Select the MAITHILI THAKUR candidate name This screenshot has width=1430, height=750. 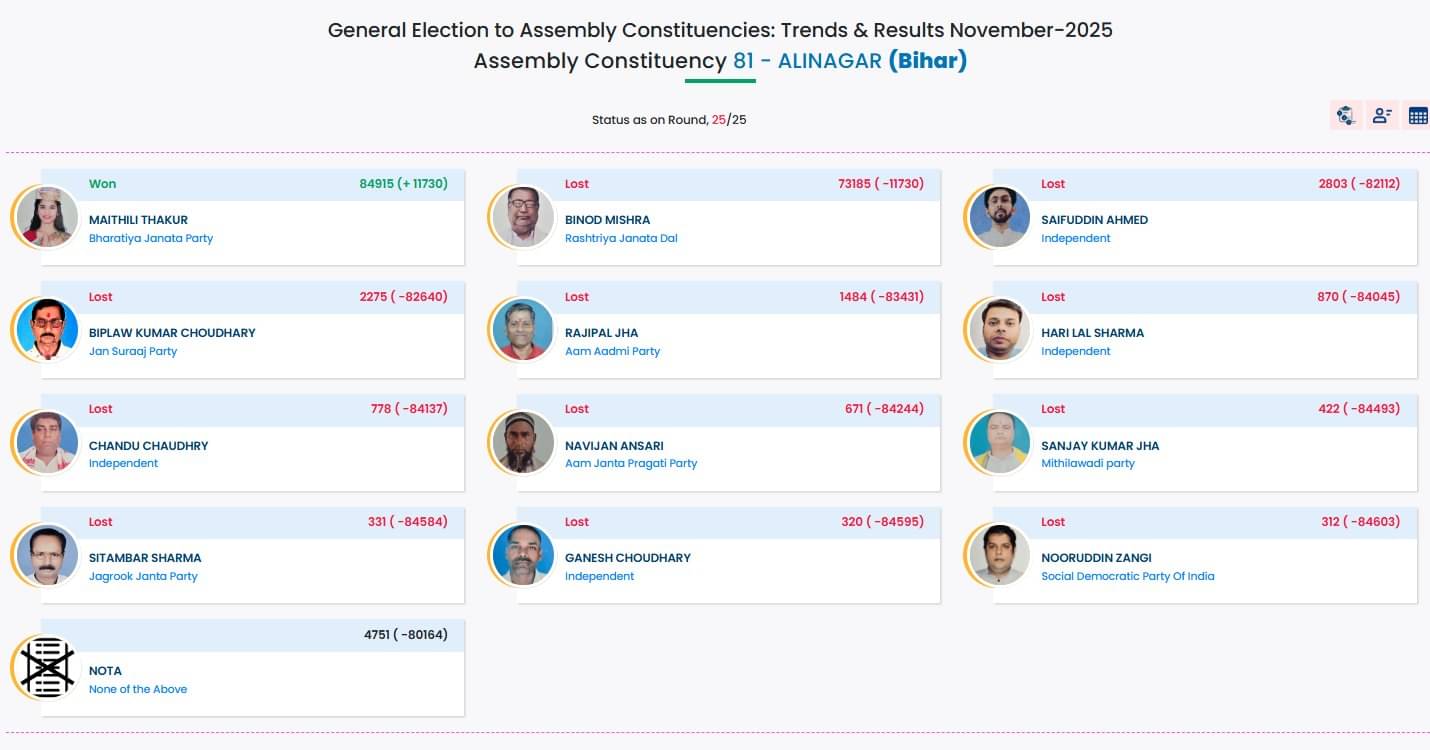pos(138,220)
